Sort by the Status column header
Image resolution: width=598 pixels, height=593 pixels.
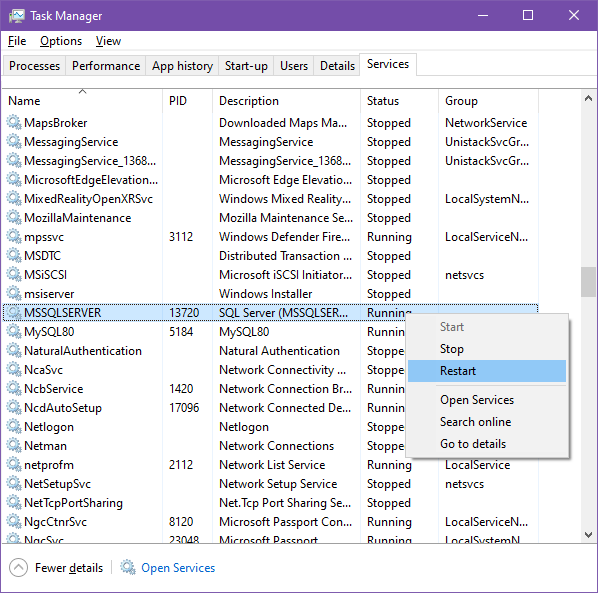point(399,101)
